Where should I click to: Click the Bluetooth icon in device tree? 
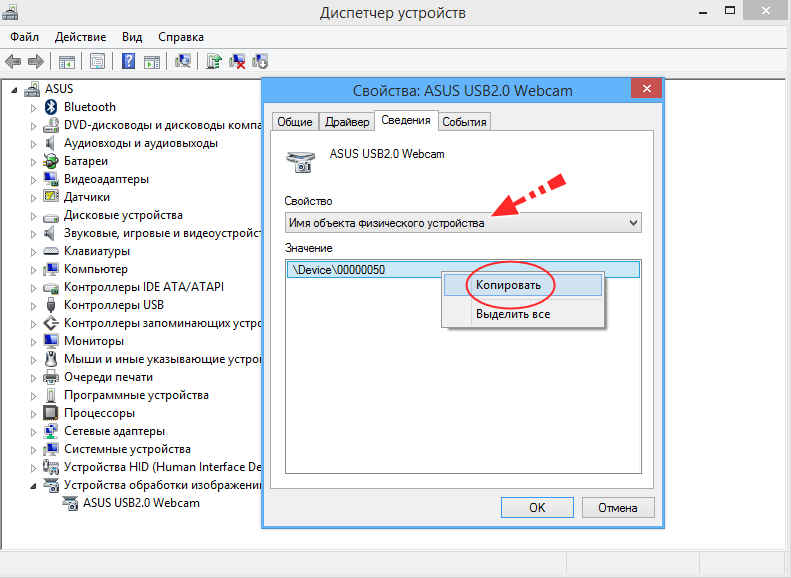52,107
